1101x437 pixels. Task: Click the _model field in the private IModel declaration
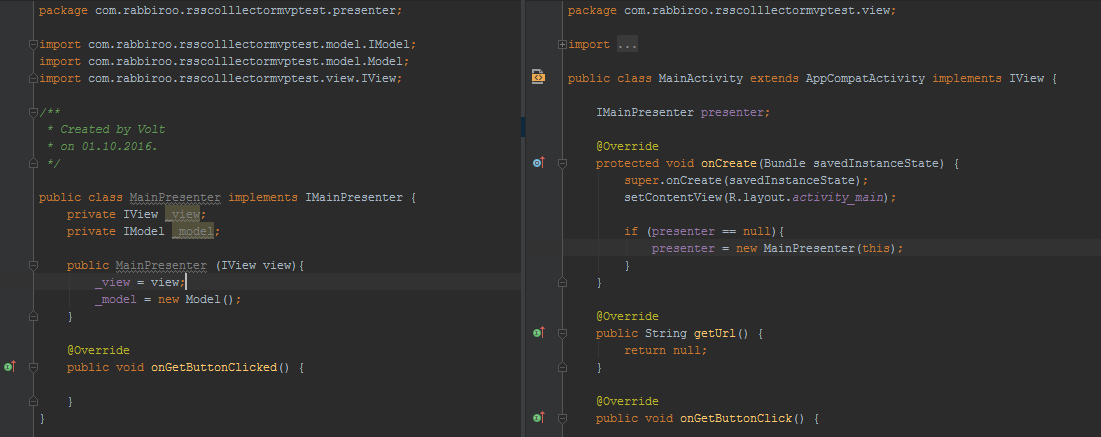[x=193, y=231]
